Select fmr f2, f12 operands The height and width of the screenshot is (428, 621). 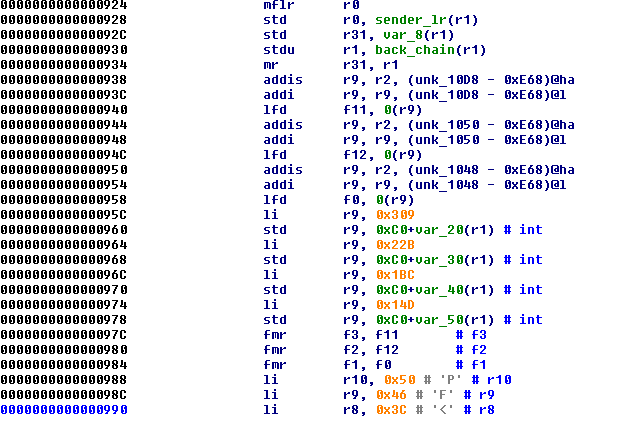(x=371, y=350)
